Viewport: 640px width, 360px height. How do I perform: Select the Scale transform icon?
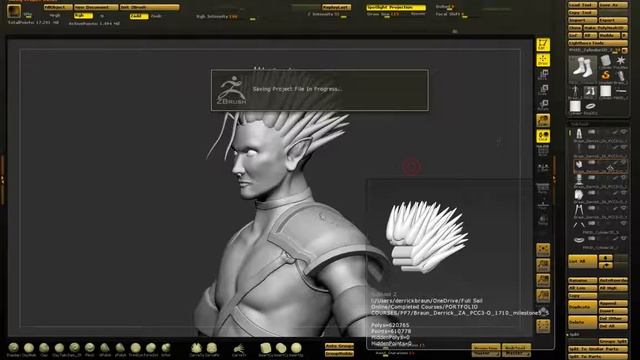(543, 90)
